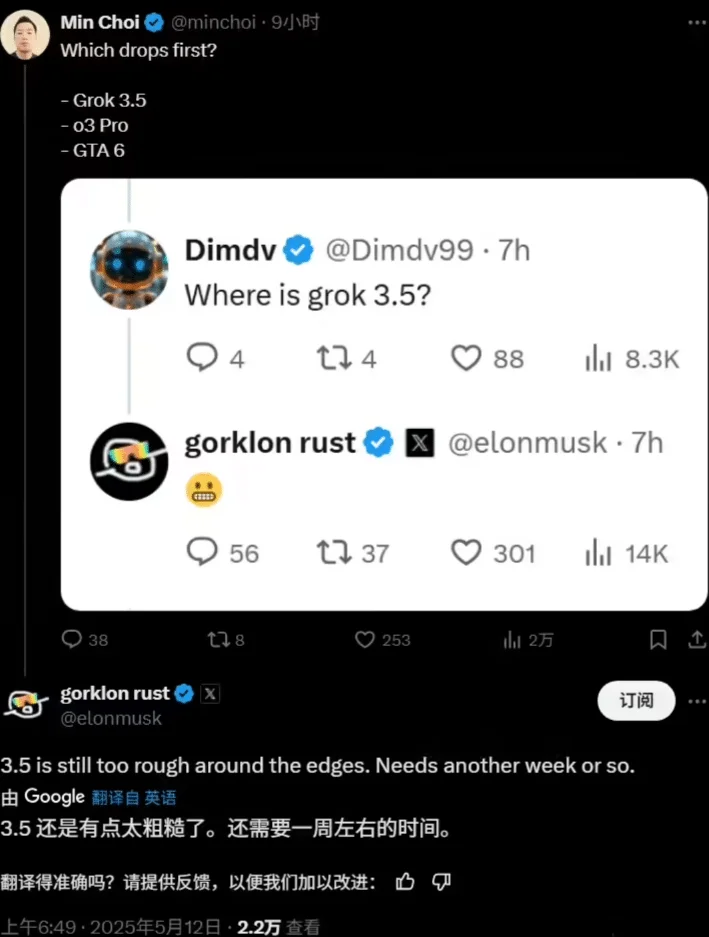Click the 订阅 subscribe button
The image size is (709, 937).
point(636,700)
